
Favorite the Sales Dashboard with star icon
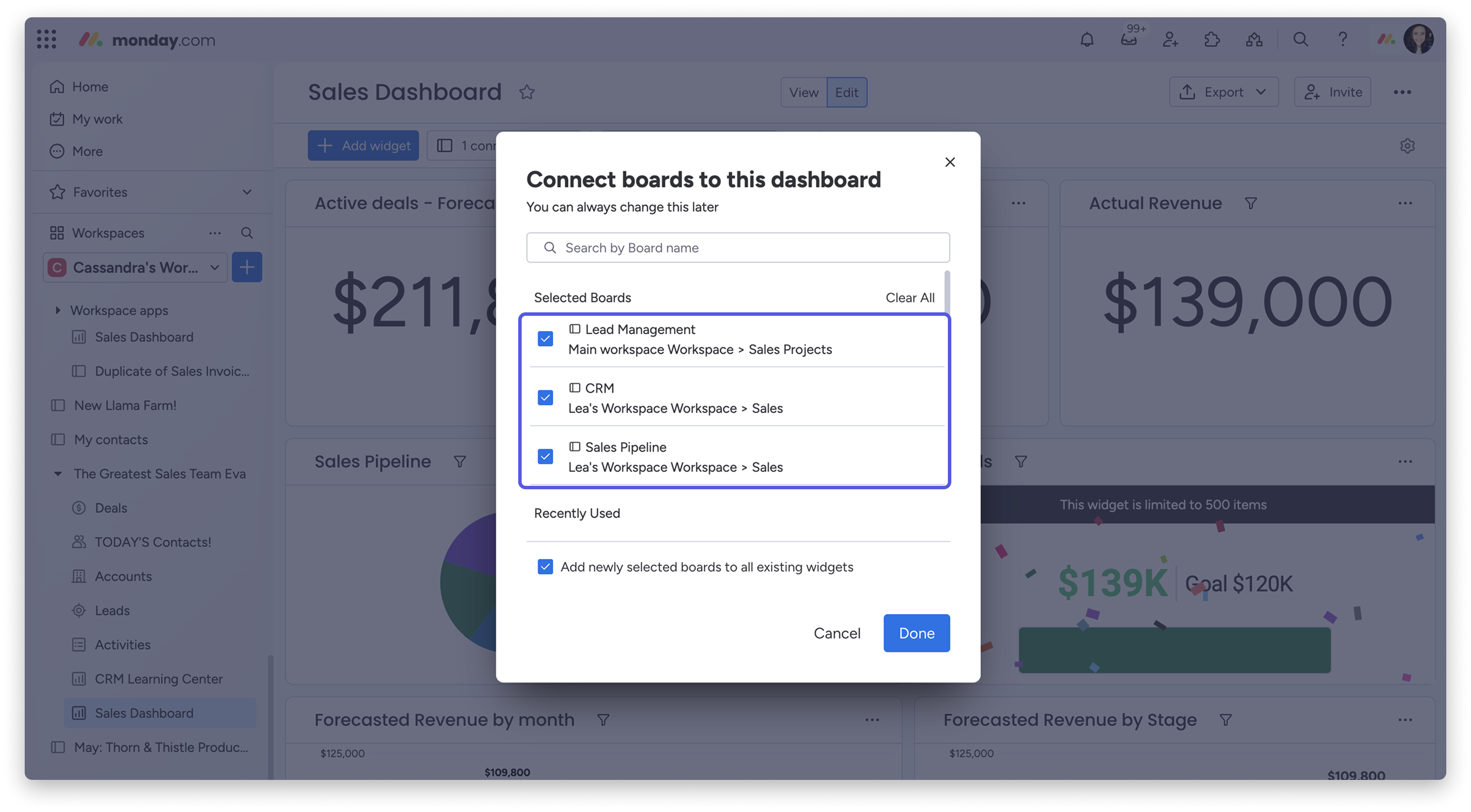pos(527,92)
